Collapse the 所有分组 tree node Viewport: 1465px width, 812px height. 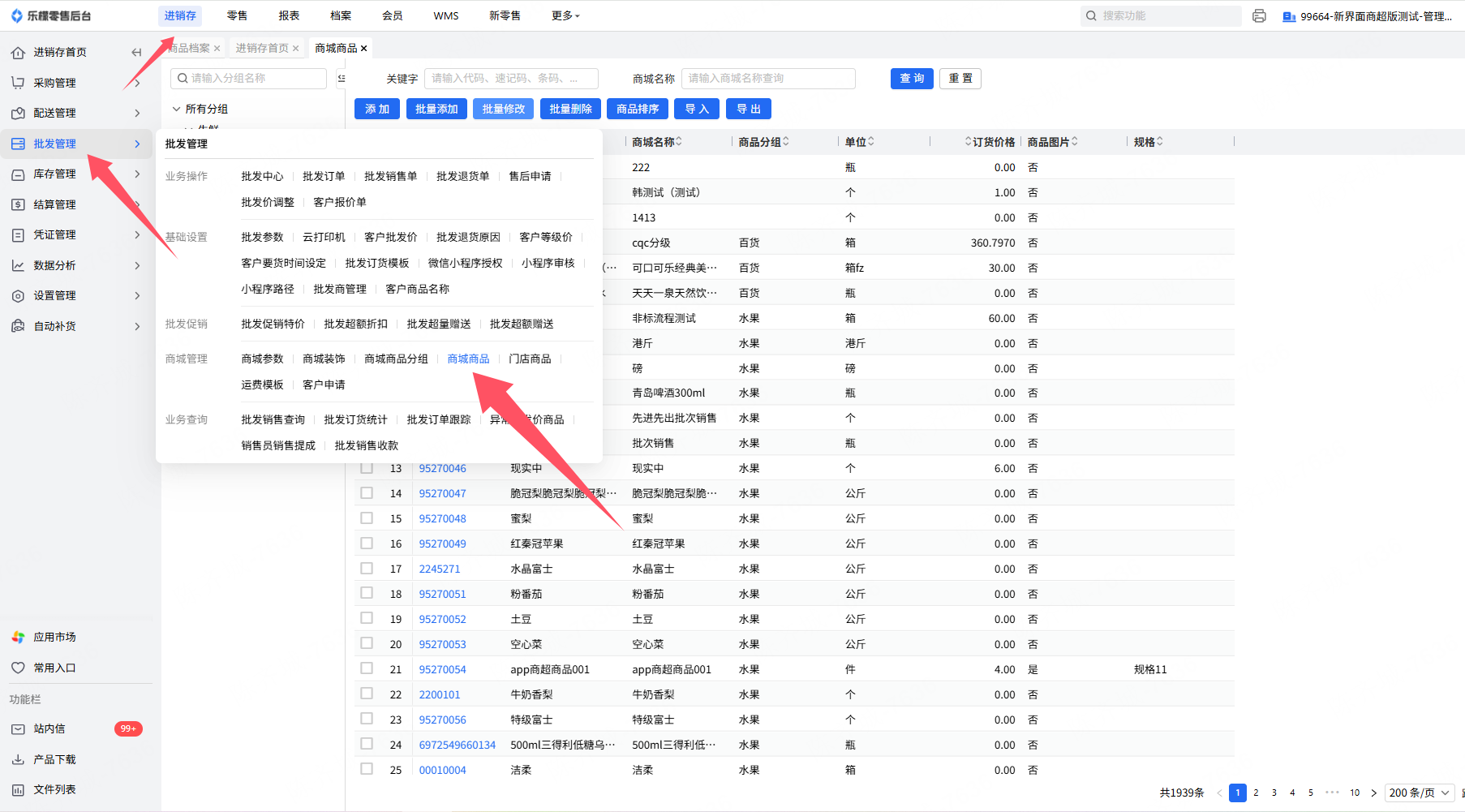[x=176, y=109]
